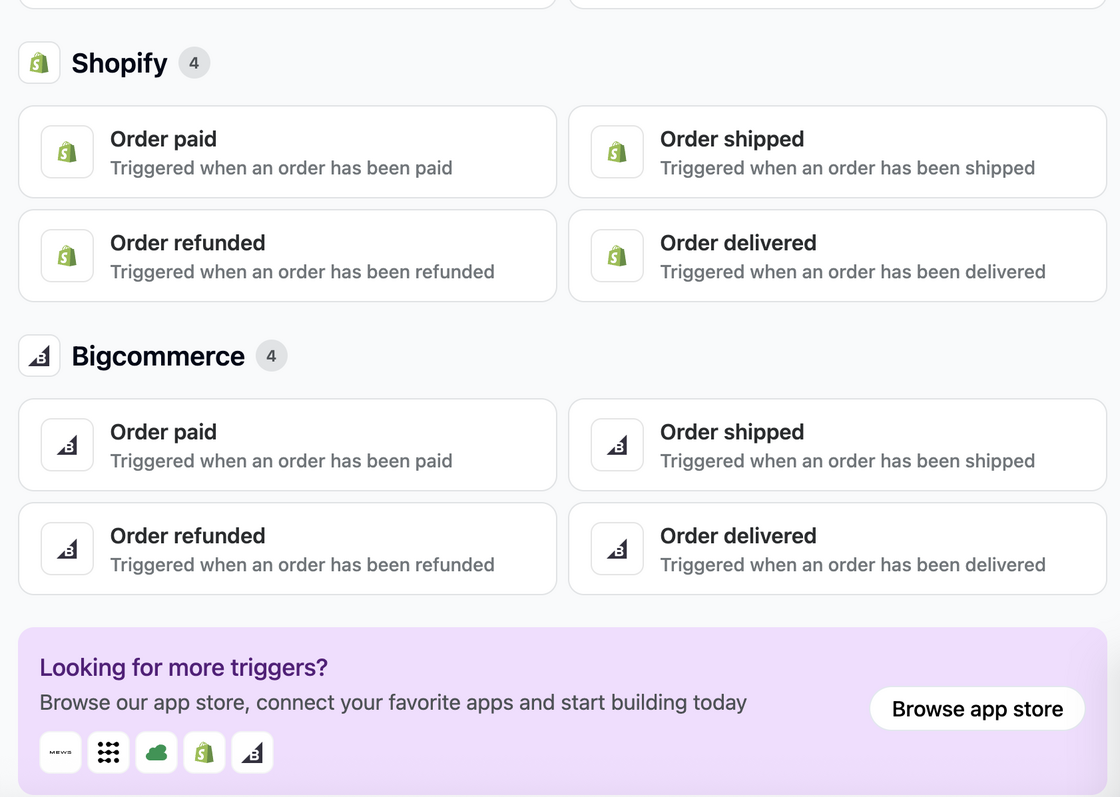Choose the Shopify Order refunded trigger
The image size is (1120, 797).
click(x=287, y=256)
